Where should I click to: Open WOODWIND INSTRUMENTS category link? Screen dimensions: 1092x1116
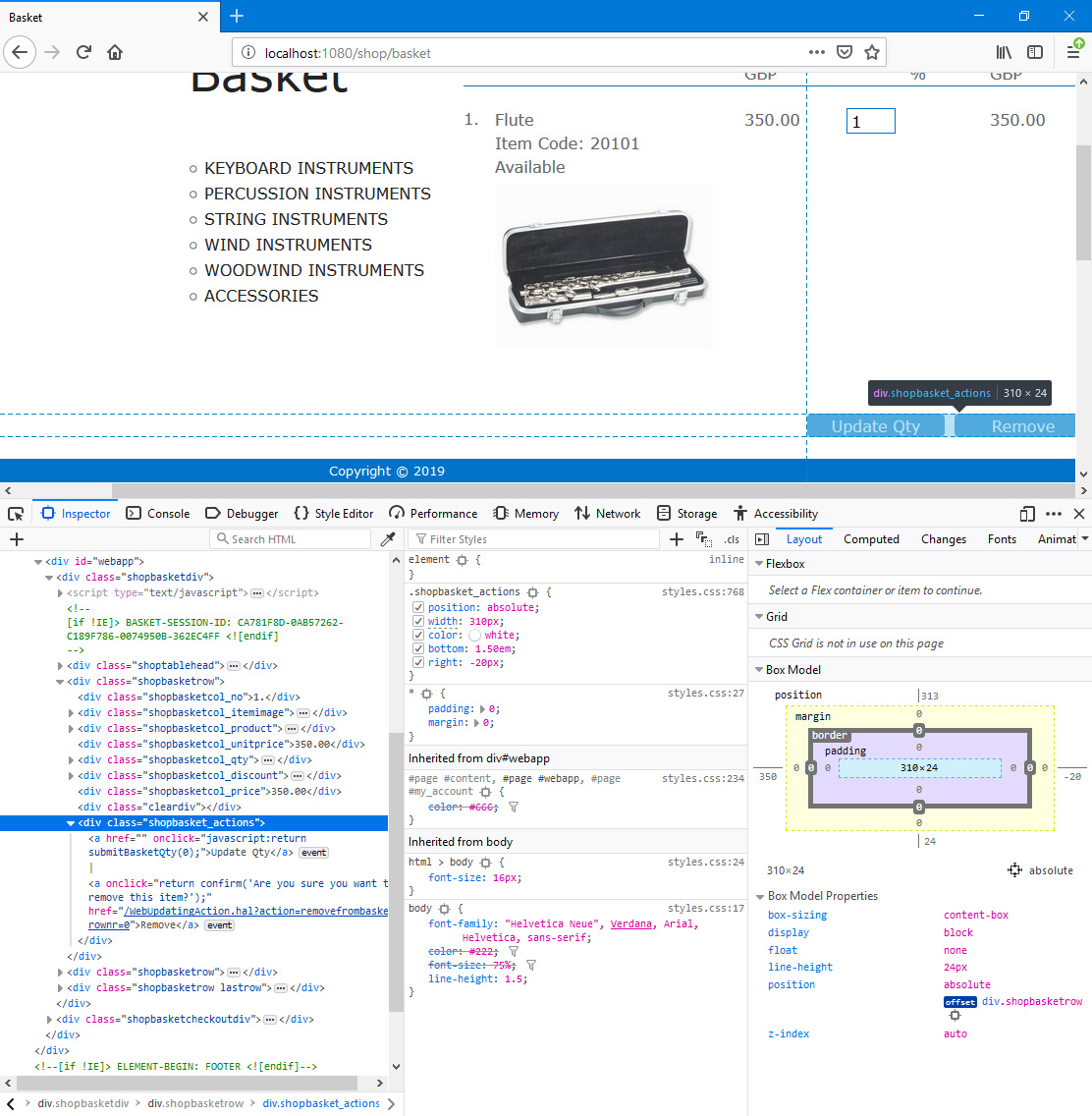click(x=313, y=270)
